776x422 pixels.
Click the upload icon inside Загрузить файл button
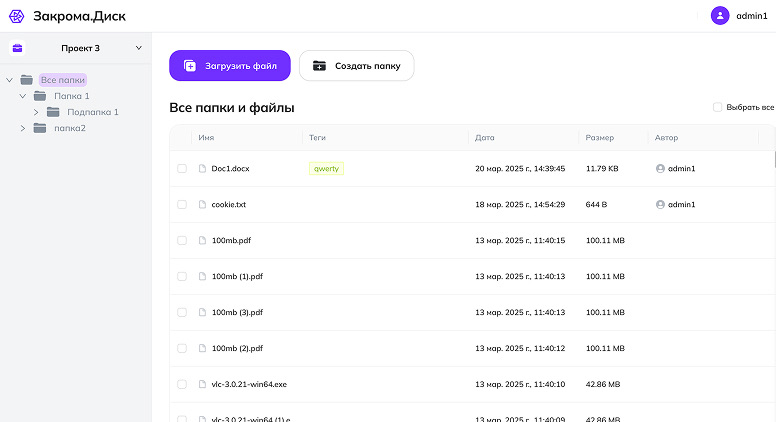coord(190,66)
